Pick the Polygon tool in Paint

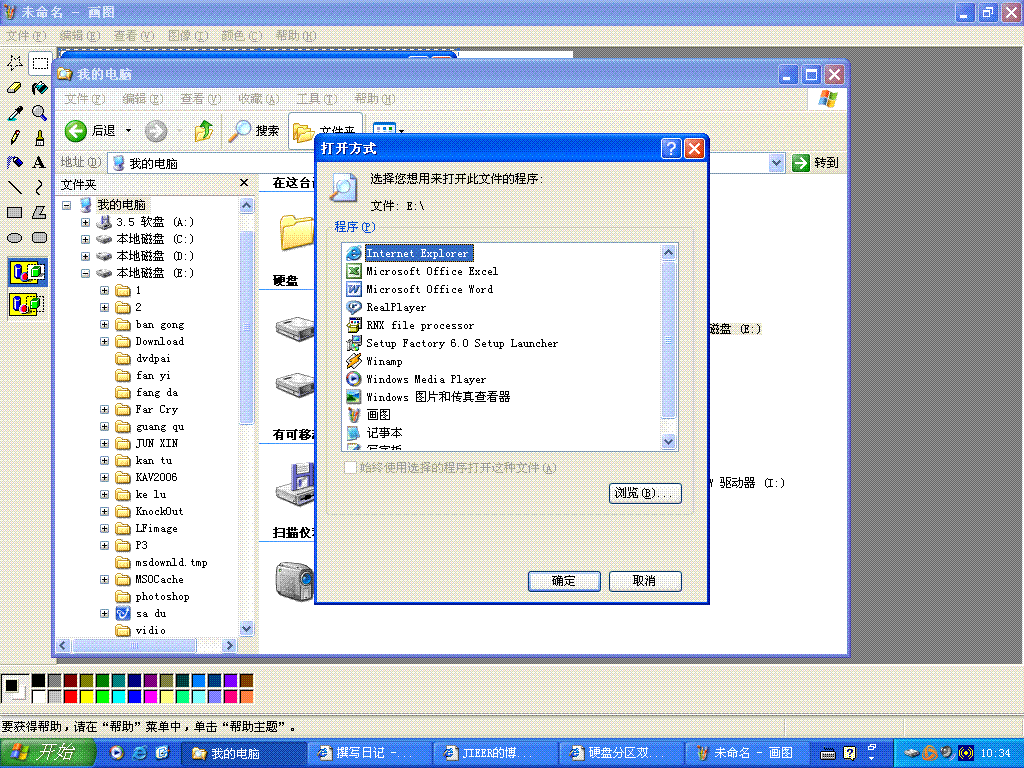click(40, 212)
